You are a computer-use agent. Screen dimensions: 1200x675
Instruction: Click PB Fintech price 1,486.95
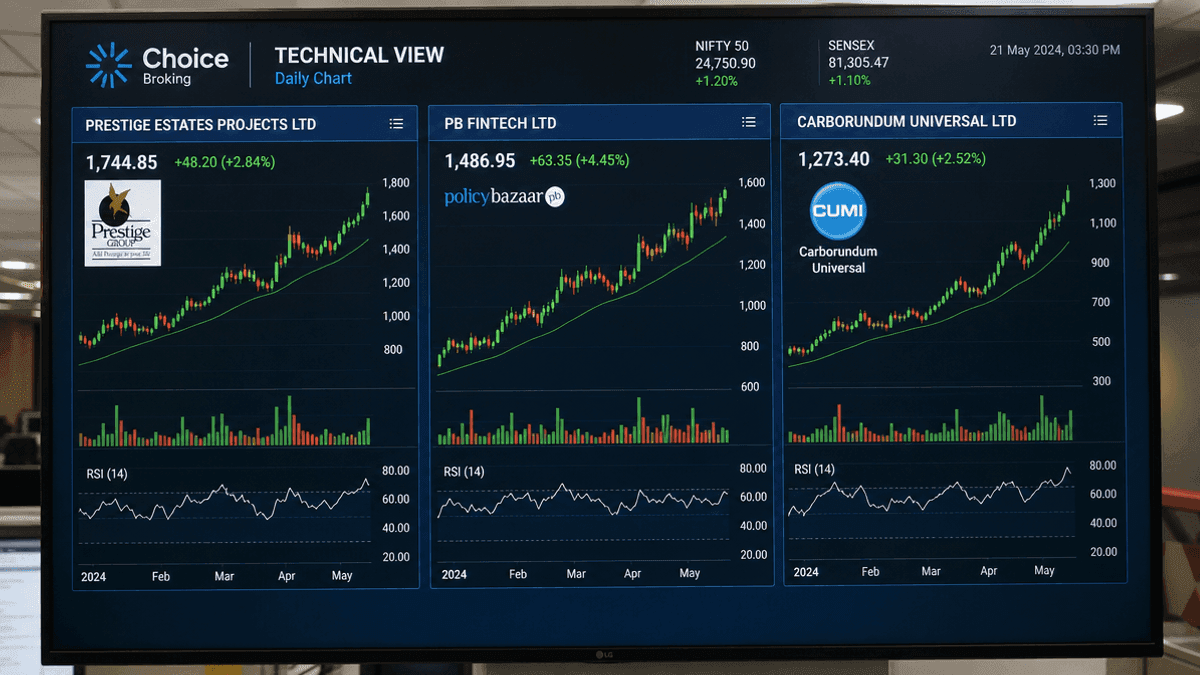(x=480, y=161)
